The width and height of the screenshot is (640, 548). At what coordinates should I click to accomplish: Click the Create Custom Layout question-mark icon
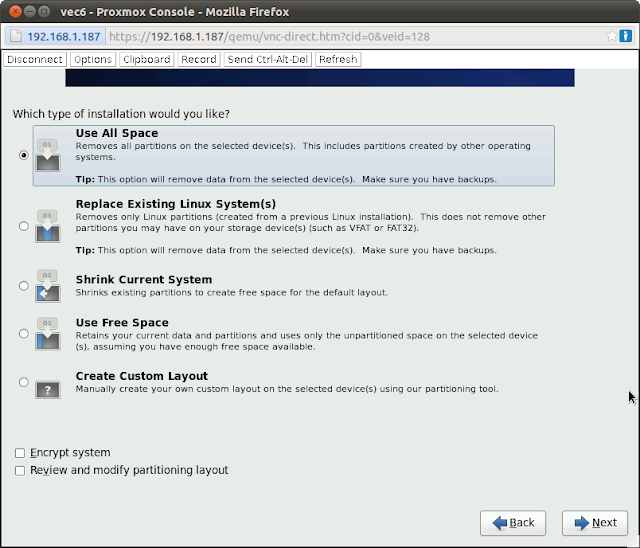(x=48, y=386)
